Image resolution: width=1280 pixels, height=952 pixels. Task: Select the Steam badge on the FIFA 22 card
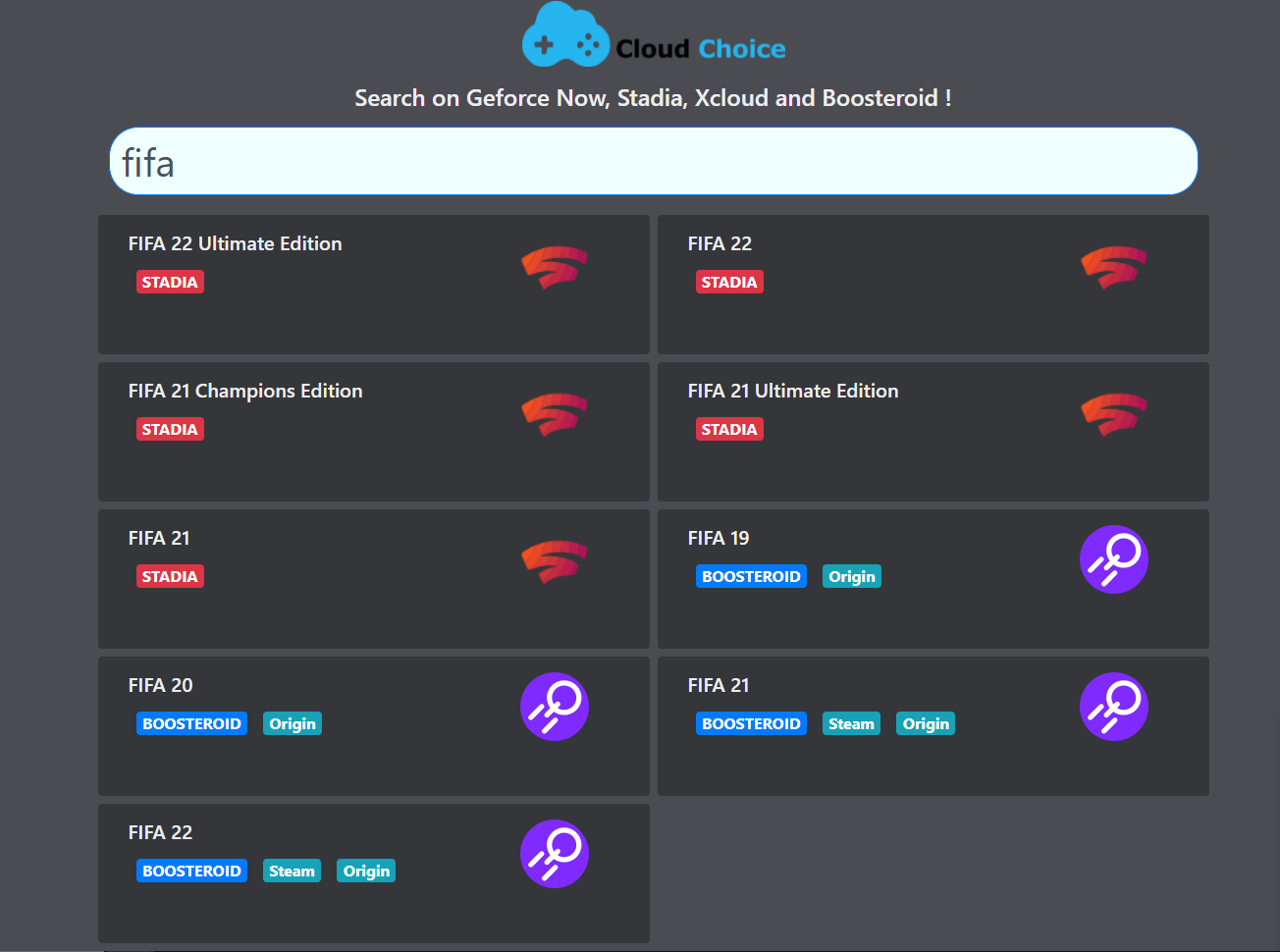coord(292,872)
